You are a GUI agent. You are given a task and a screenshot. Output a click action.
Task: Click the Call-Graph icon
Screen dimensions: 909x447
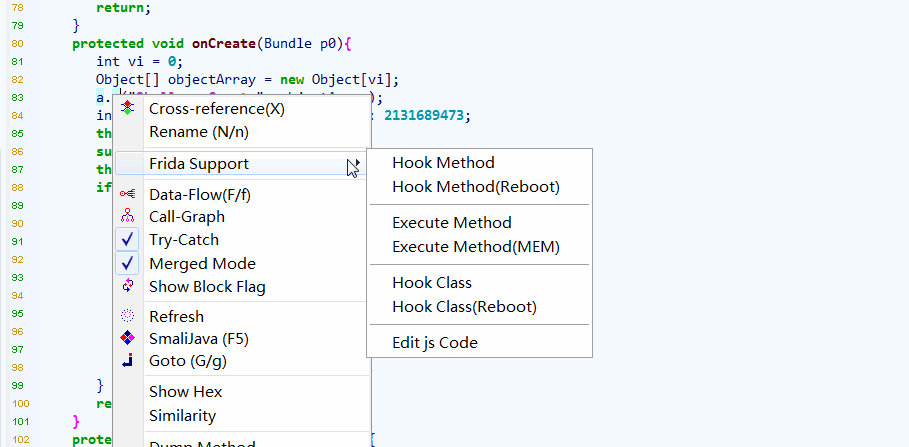(x=127, y=216)
